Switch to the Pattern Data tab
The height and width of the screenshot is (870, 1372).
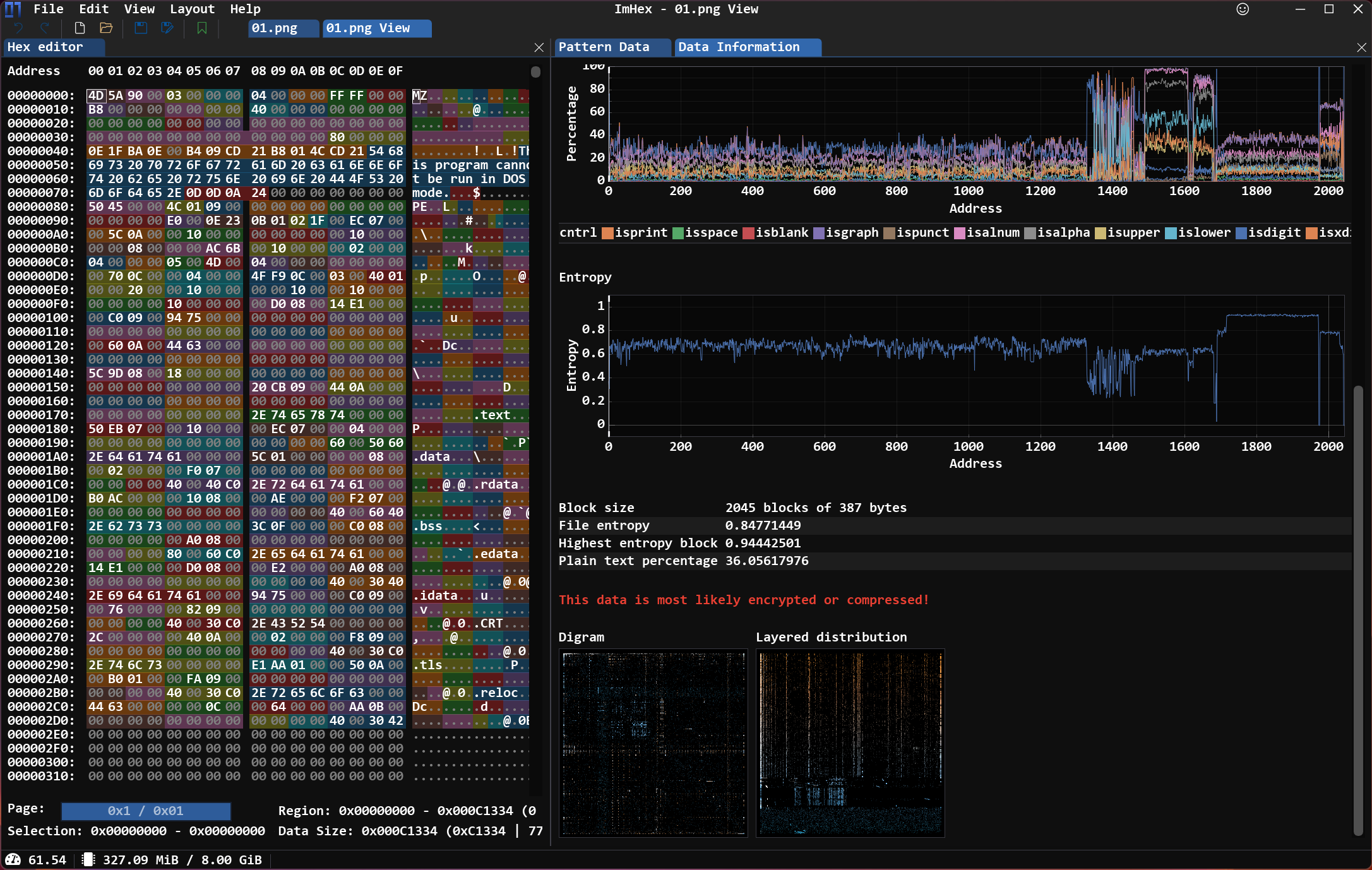point(604,47)
